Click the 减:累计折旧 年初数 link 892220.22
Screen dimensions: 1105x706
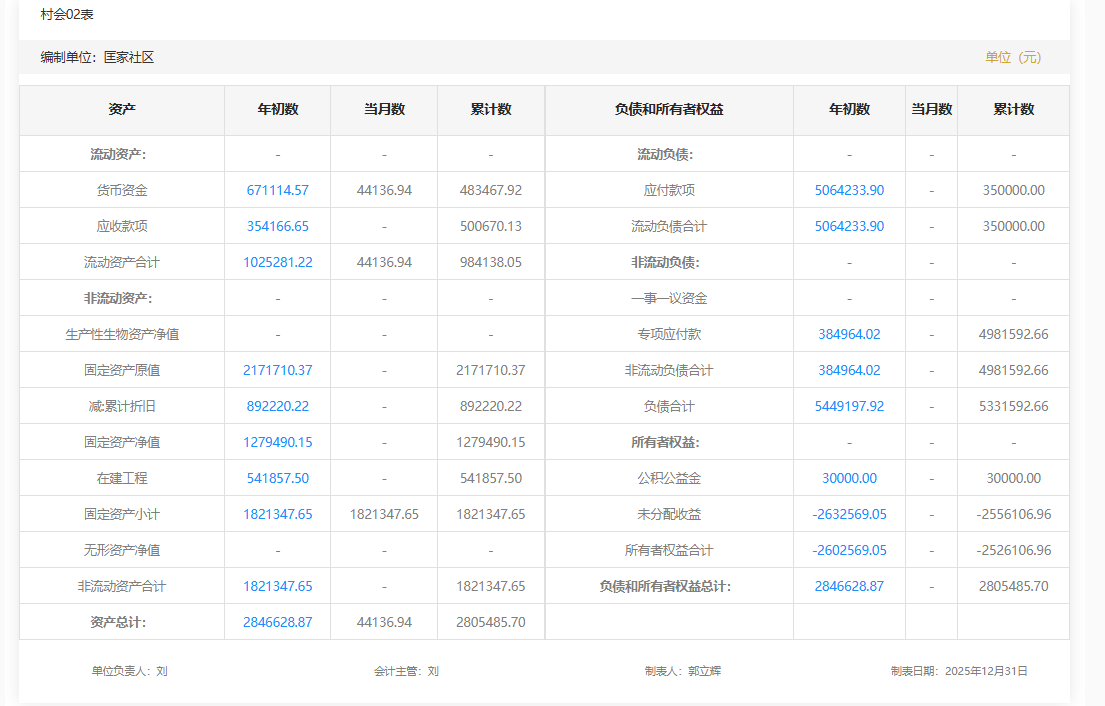pos(277,406)
